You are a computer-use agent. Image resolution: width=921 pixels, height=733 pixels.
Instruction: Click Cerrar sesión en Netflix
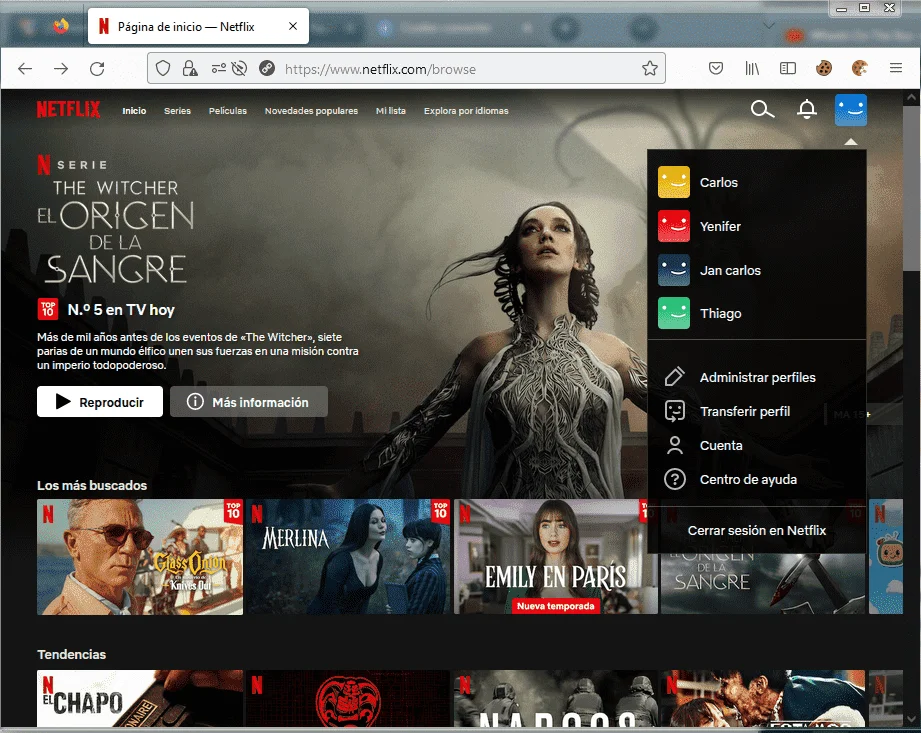pyautogui.click(x=757, y=530)
